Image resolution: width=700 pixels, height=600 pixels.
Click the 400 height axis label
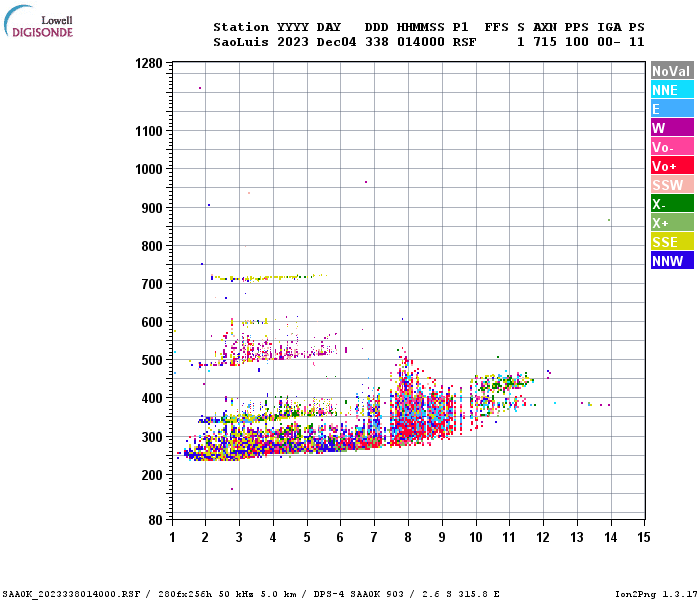coord(152,398)
